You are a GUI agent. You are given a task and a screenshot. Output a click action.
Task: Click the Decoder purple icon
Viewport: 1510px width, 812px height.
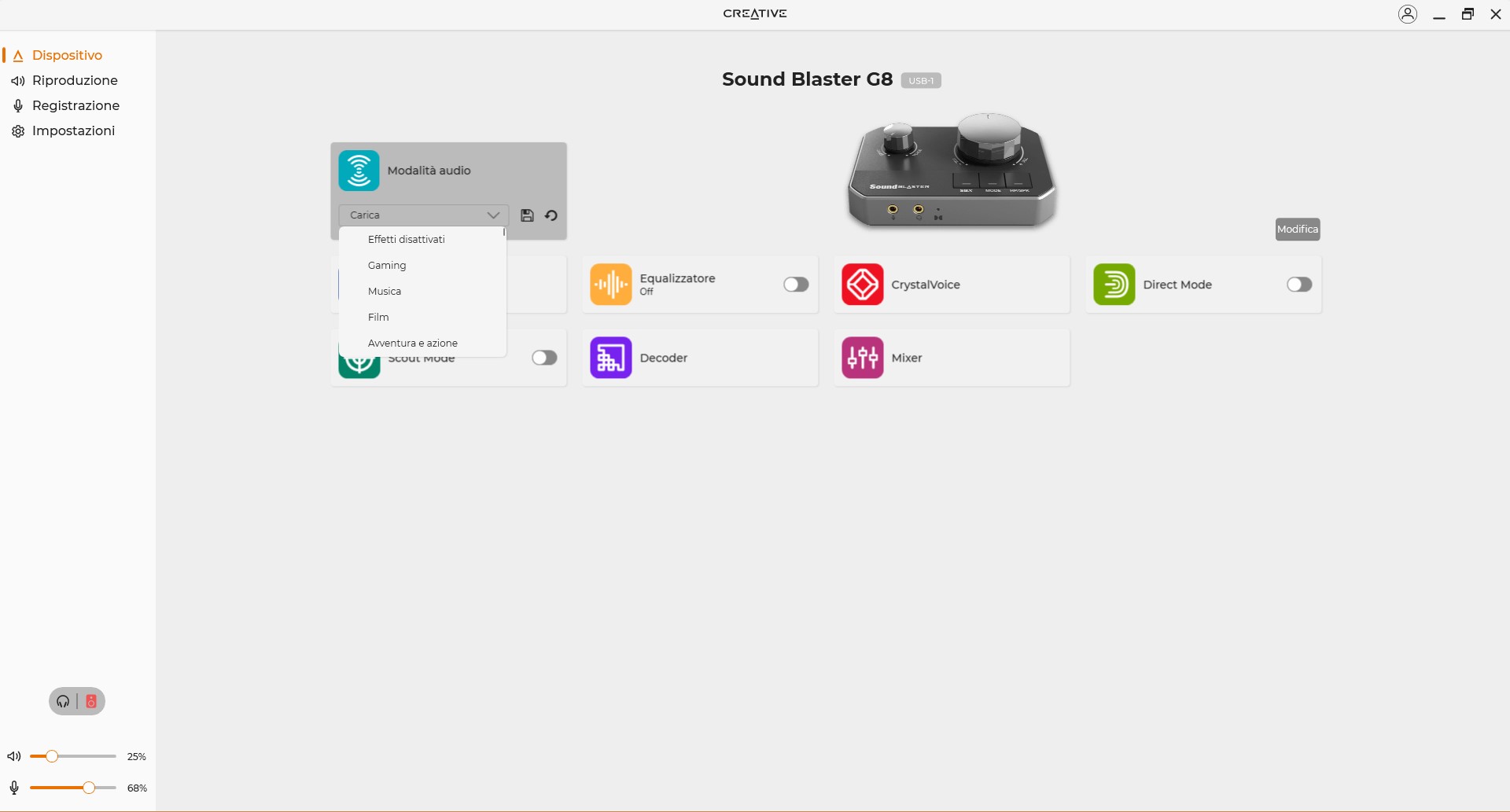click(x=611, y=358)
